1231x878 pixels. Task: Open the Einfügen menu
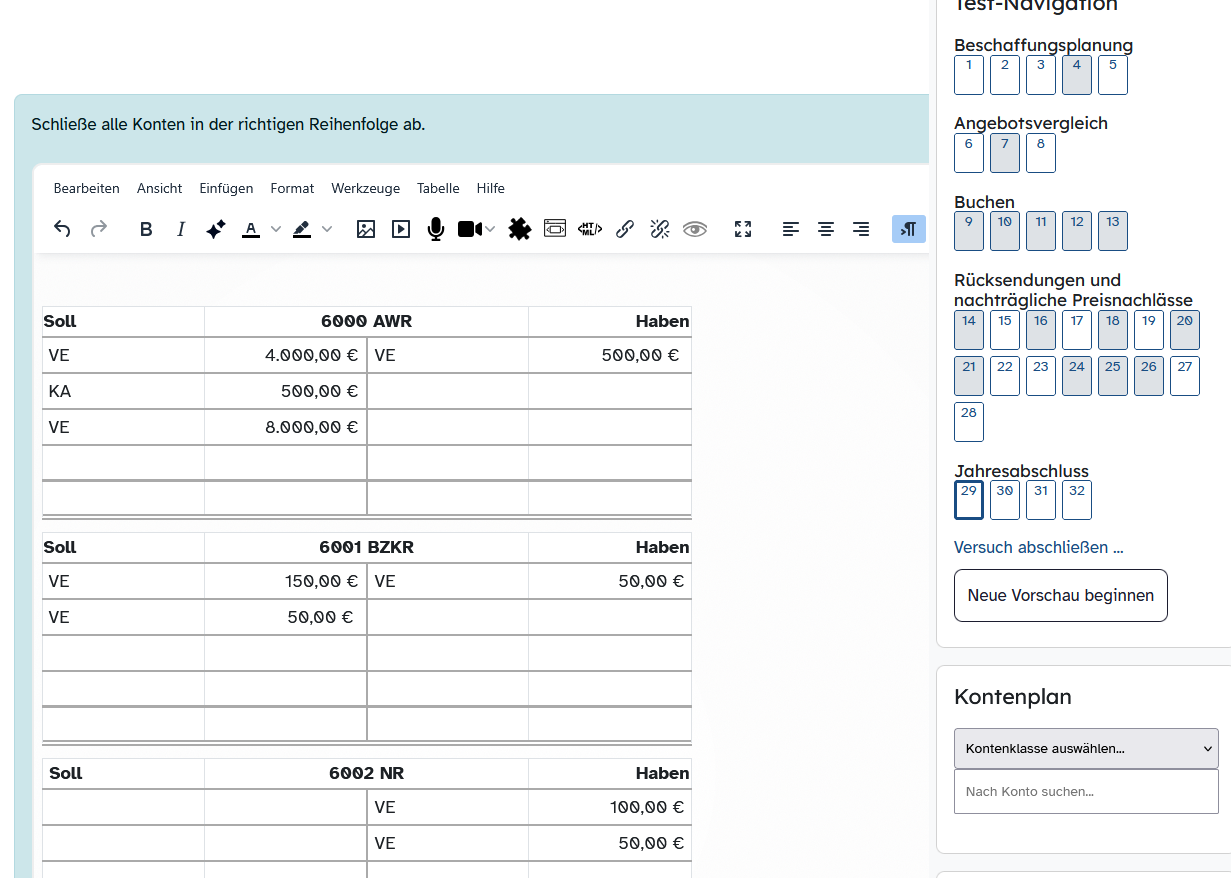click(x=226, y=188)
